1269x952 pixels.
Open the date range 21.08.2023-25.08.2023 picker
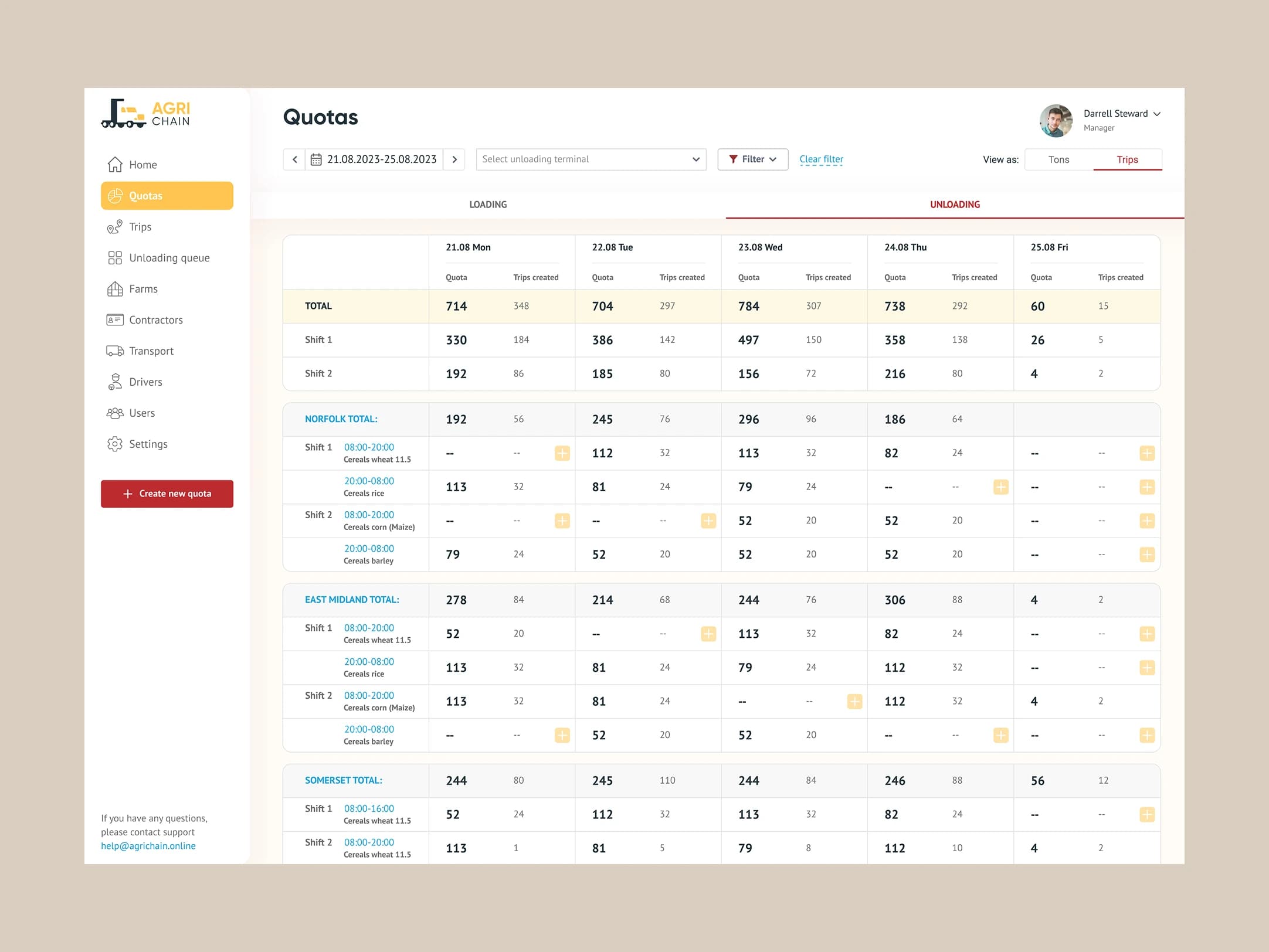(x=374, y=159)
